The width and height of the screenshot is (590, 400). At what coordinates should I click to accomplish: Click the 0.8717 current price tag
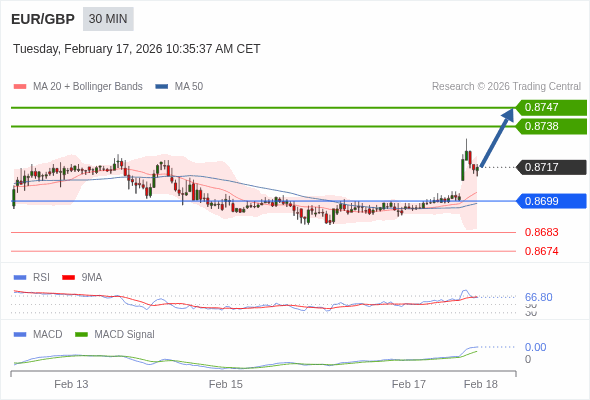click(x=551, y=167)
